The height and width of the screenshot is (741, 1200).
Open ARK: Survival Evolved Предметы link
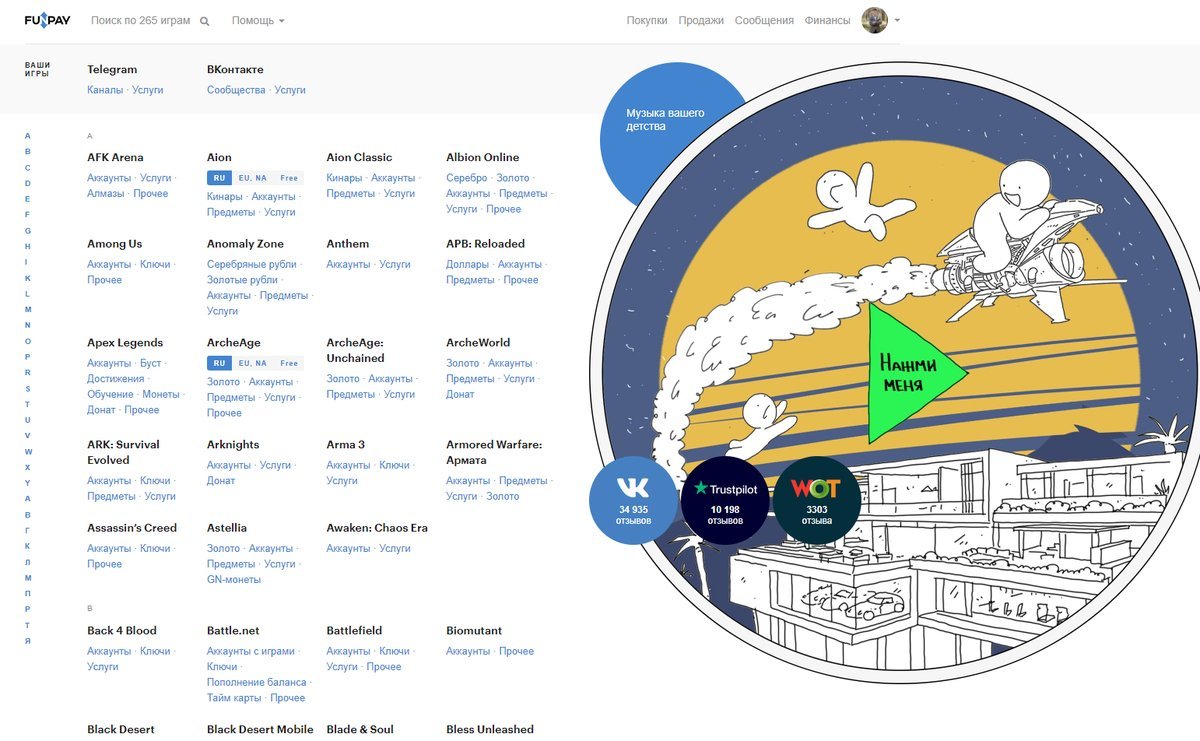[x=112, y=496]
